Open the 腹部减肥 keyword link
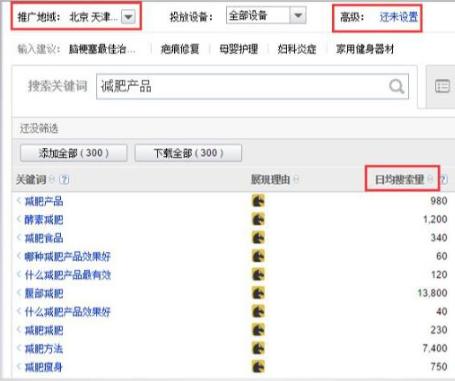 [44, 293]
